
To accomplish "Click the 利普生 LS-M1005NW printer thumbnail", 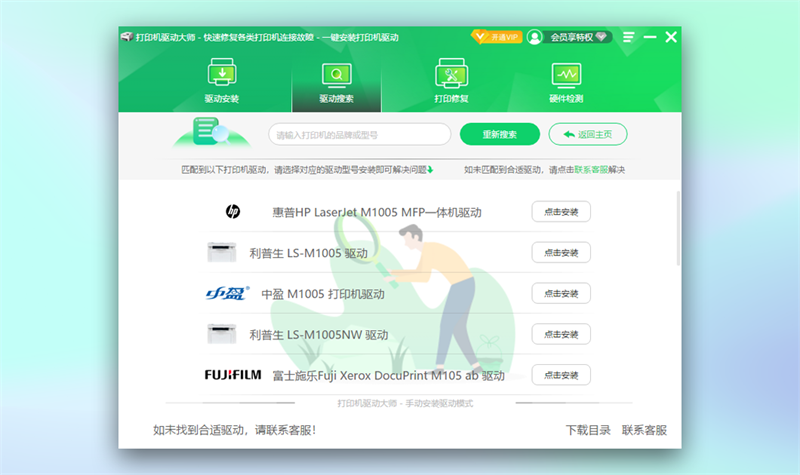I will pyautogui.click(x=221, y=334).
